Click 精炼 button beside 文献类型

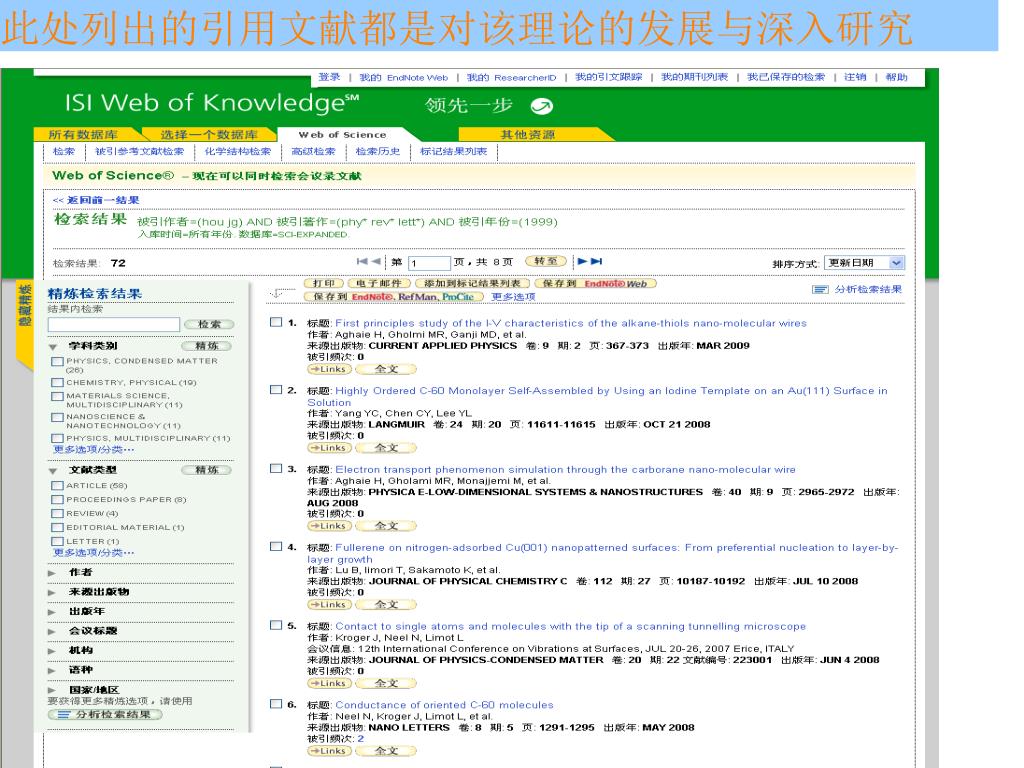tap(206, 470)
